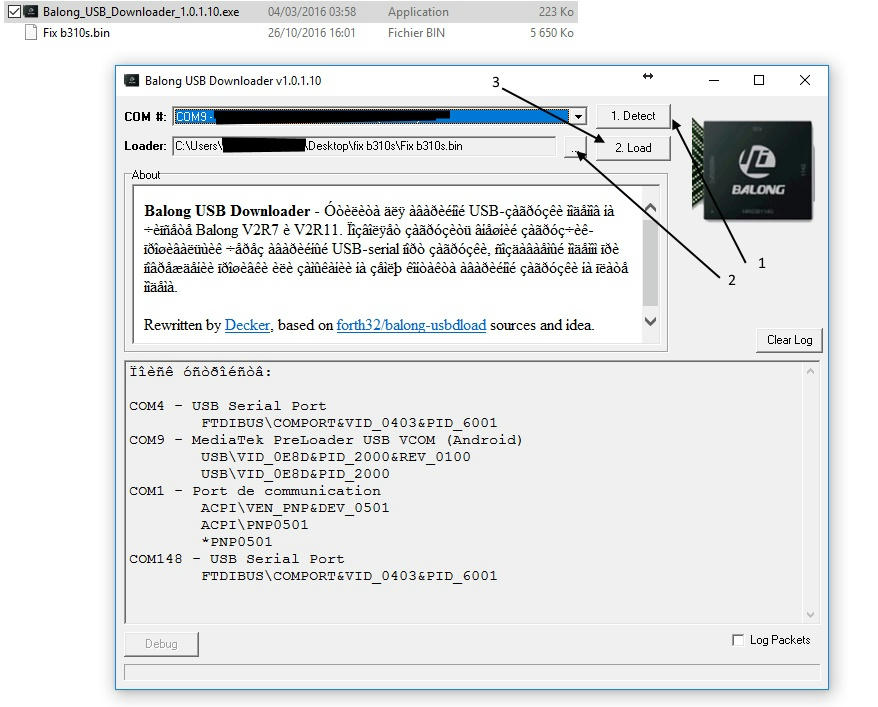The width and height of the screenshot is (878, 707).
Task: Click the About box scrollbar thumb
Action: (x=650, y=261)
